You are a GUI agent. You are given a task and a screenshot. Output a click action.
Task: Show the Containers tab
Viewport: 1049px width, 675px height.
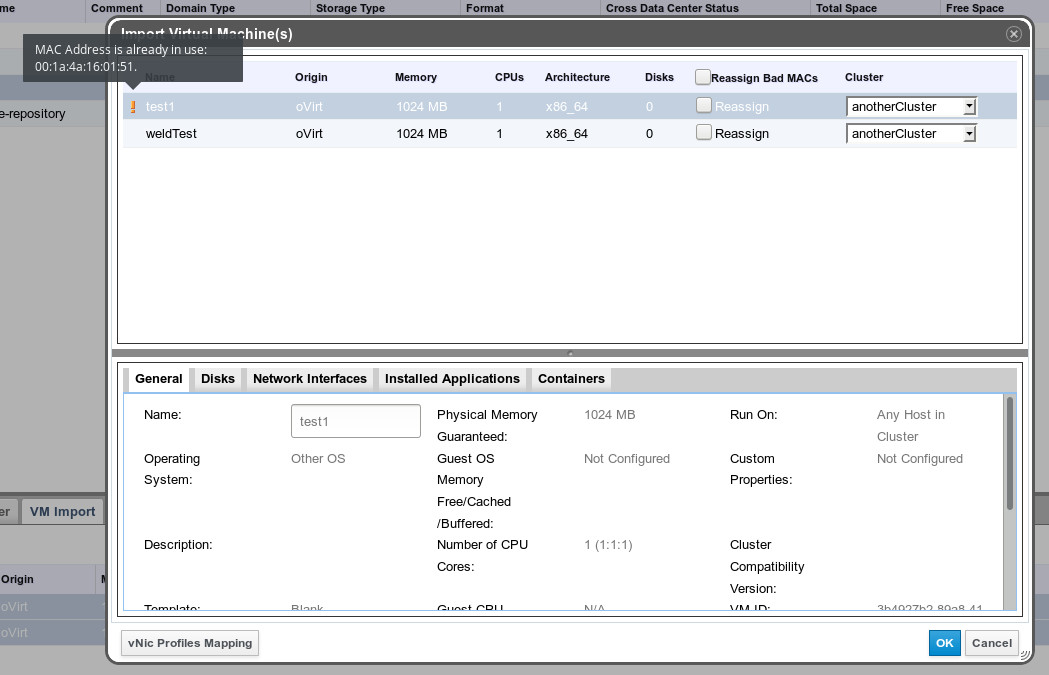[x=571, y=379]
